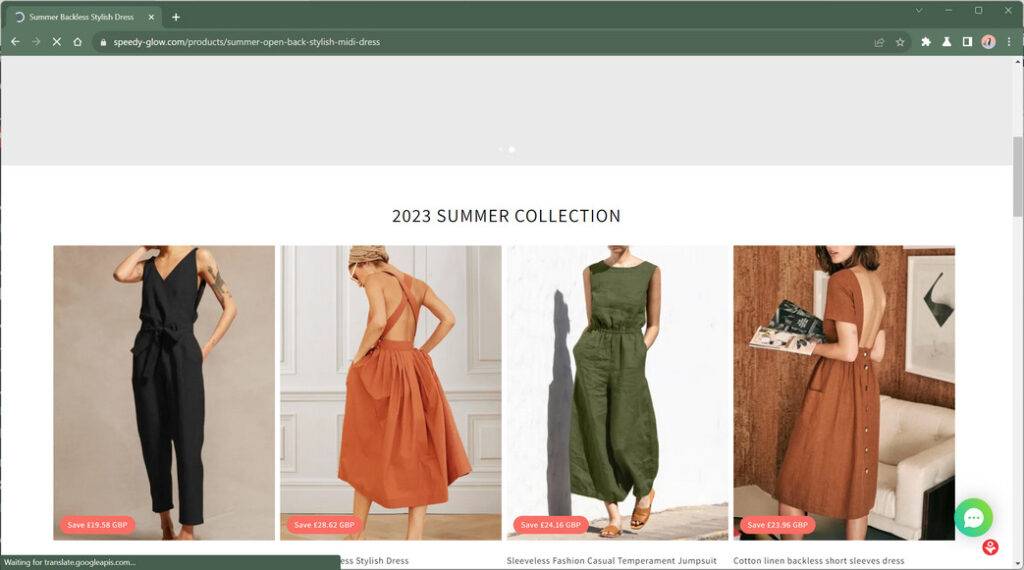Click the page vertical scrollbar thumb
This screenshot has height=570, width=1024.
tap(1017, 176)
